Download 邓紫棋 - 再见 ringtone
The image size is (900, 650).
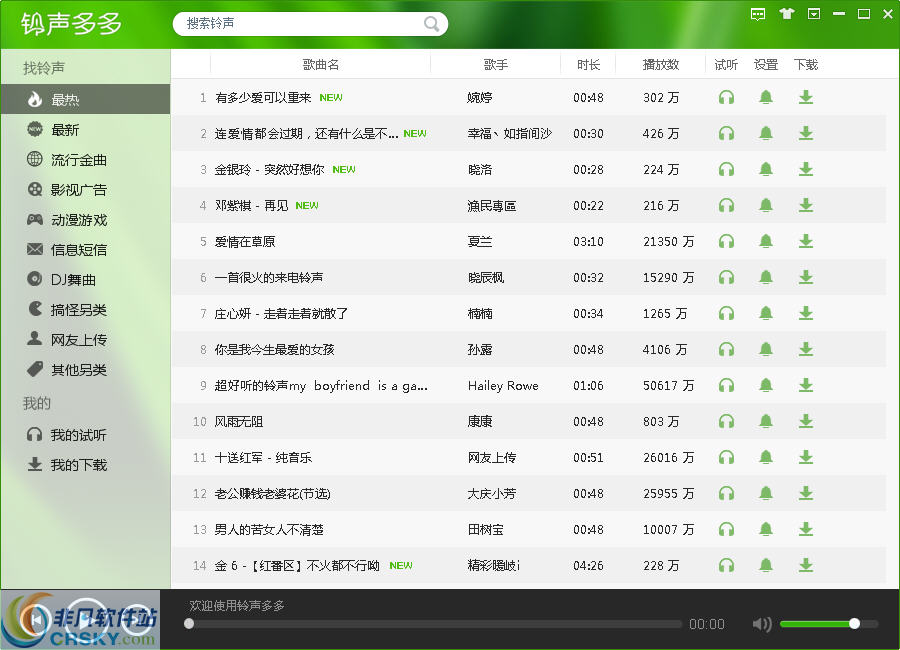point(806,206)
